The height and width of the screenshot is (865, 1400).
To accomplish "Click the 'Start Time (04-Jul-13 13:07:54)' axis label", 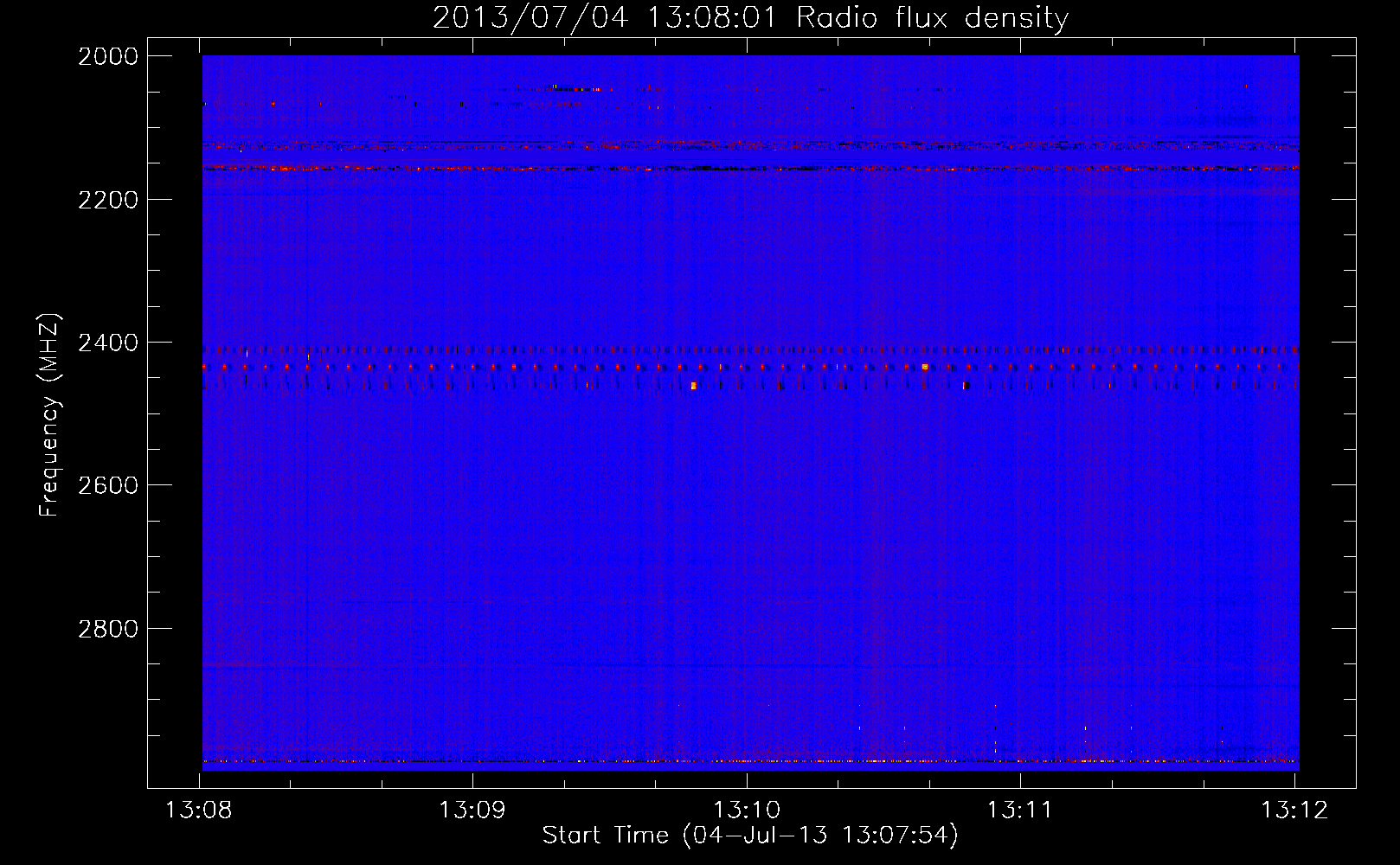I will (750, 836).
